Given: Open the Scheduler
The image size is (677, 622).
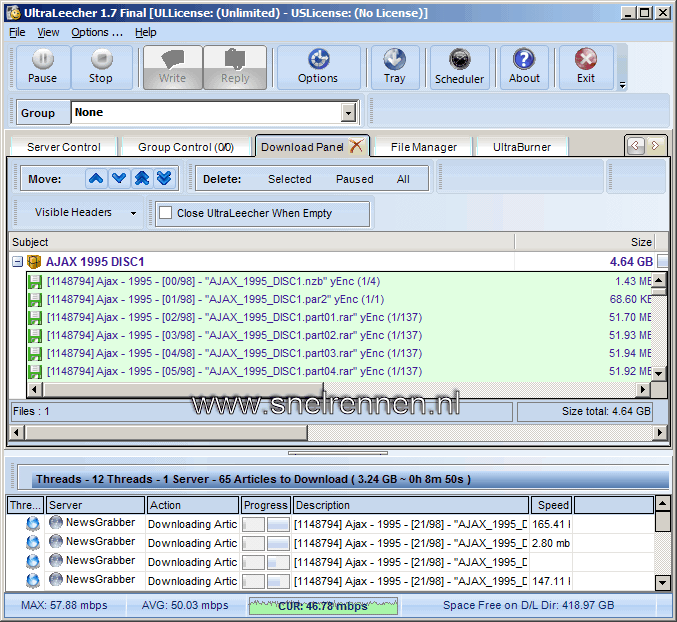Looking at the screenshot, I should tap(459, 67).
